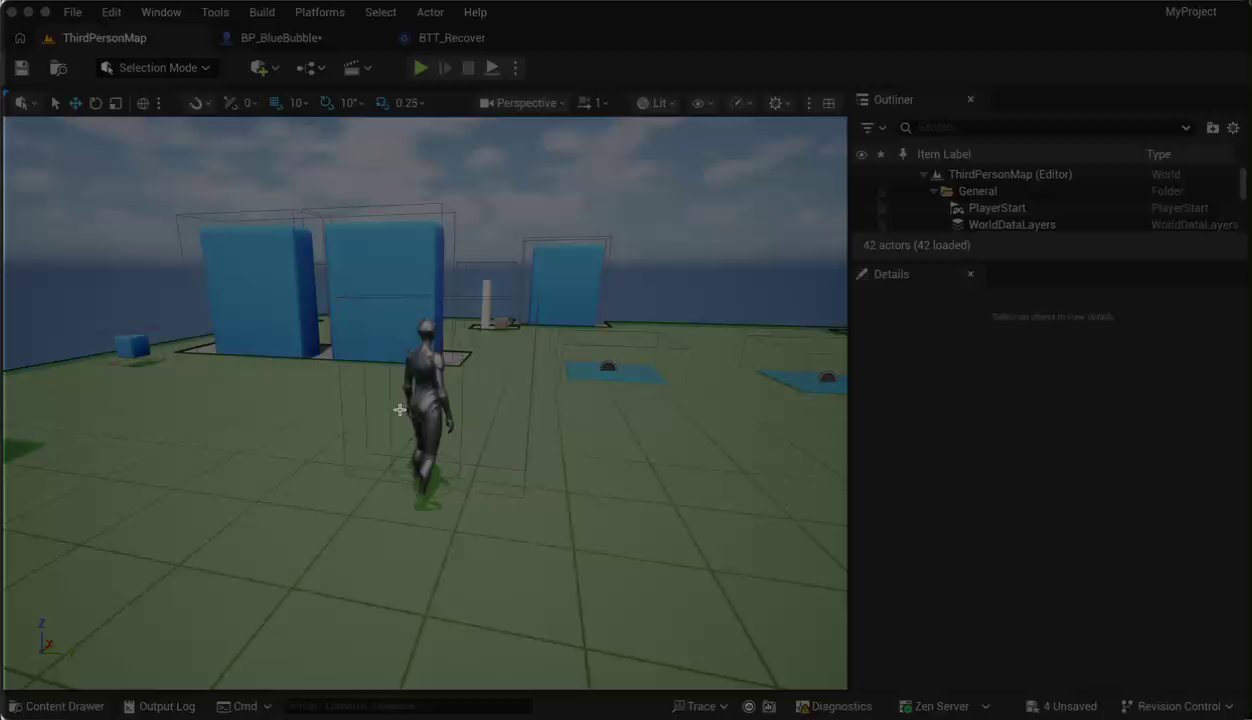The width and height of the screenshot is (1252, 720).
Task: Click the viewport layout grid icon
Action: [829, 103]
